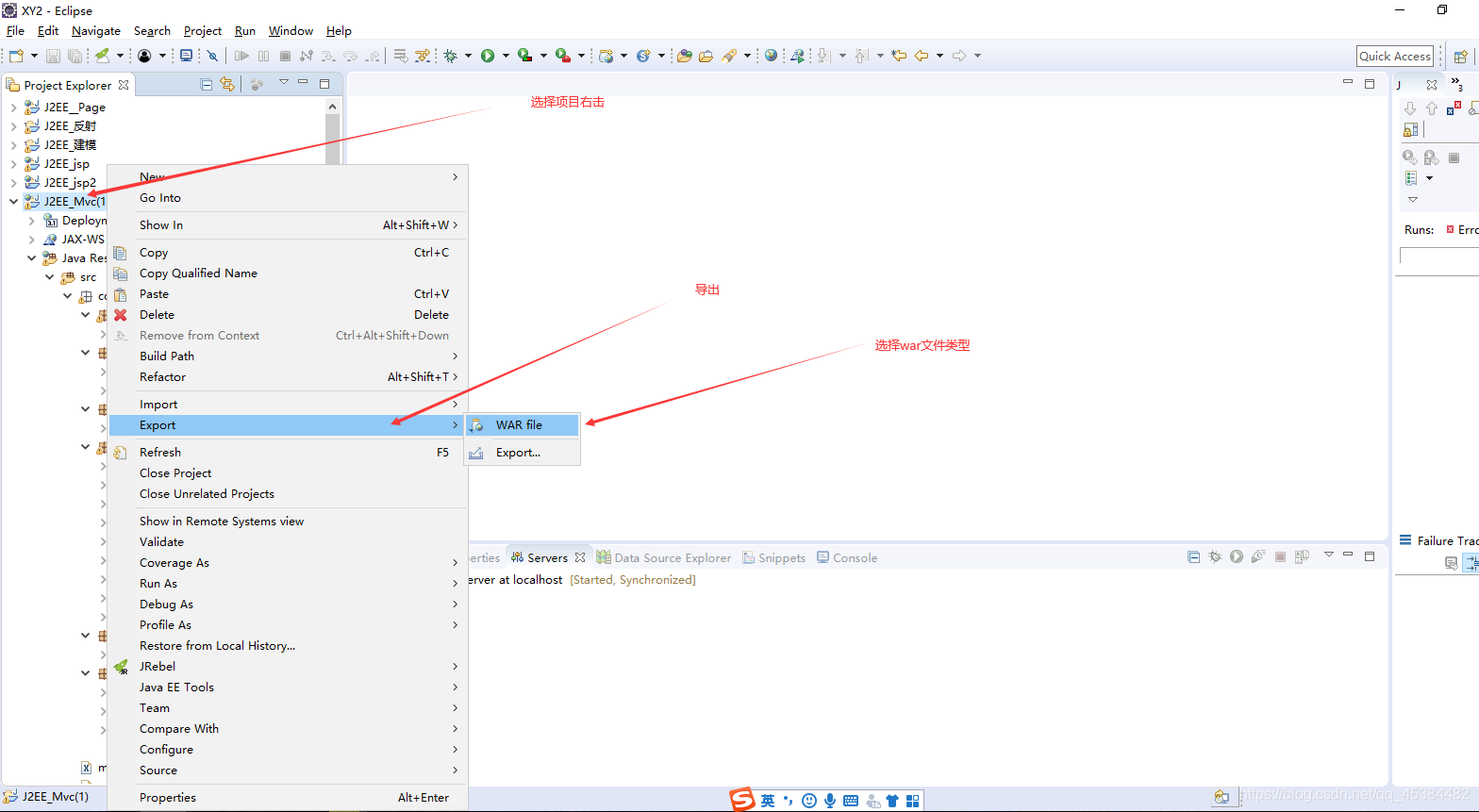Click the Start server icon in Servers view
The image size is (1479, 812).
[x=1237, y=556]
